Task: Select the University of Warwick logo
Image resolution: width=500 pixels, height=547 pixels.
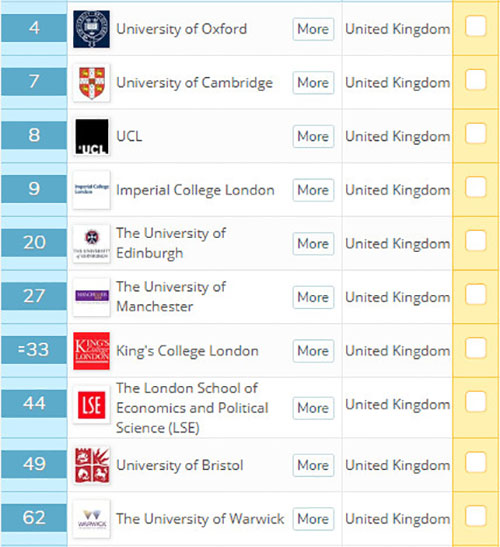Action: (91, 519)
